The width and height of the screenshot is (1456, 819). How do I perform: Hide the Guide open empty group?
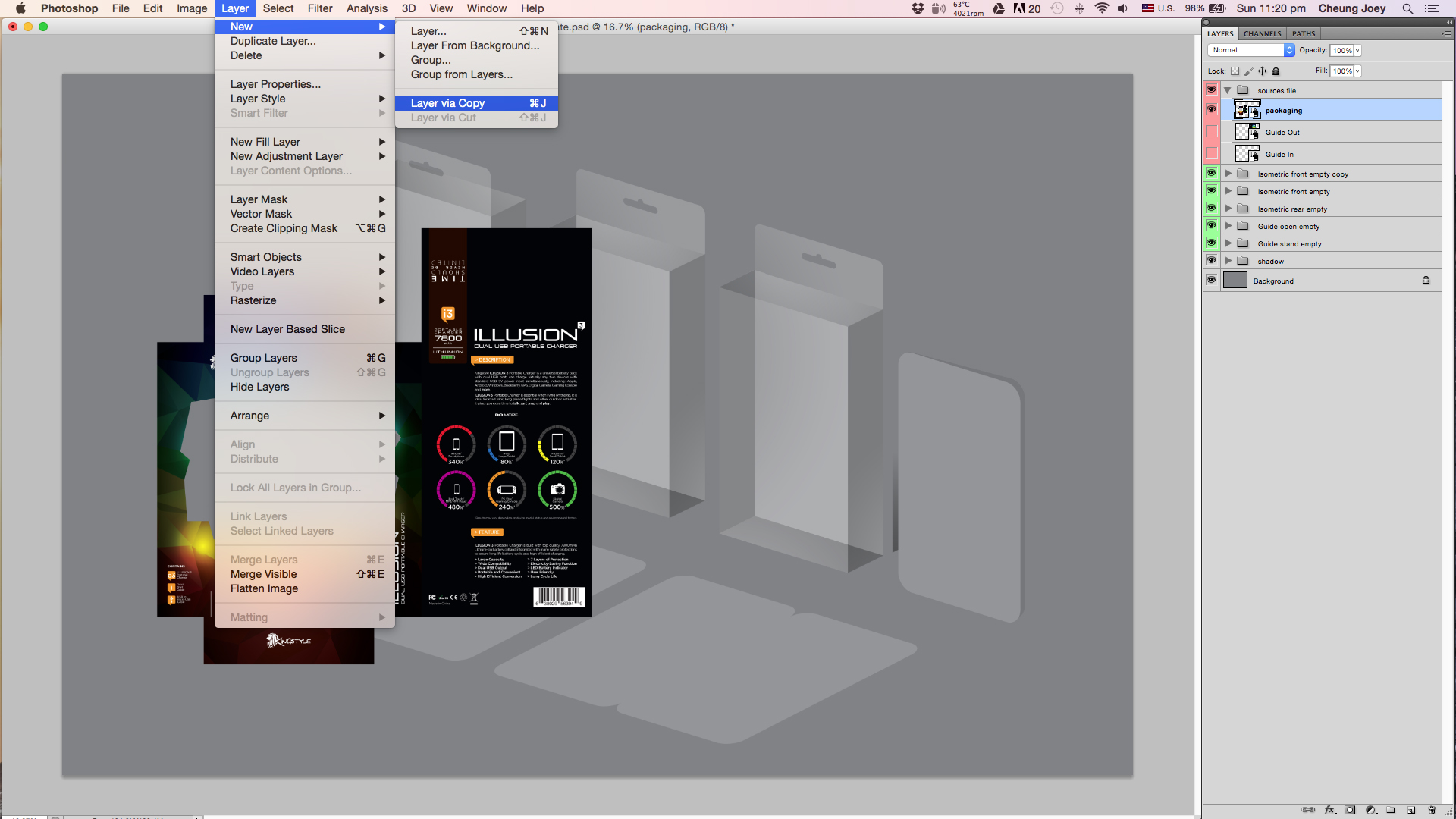pos(1211,225)
